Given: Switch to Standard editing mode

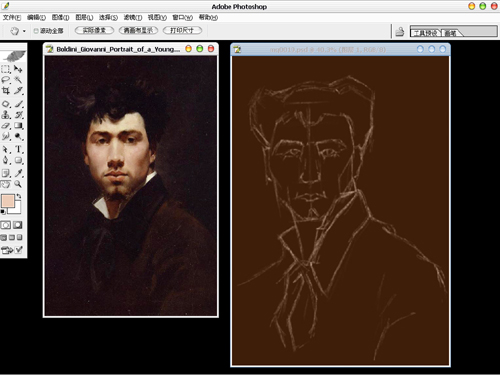Looking at the screenshot, I should click(6, 225).
